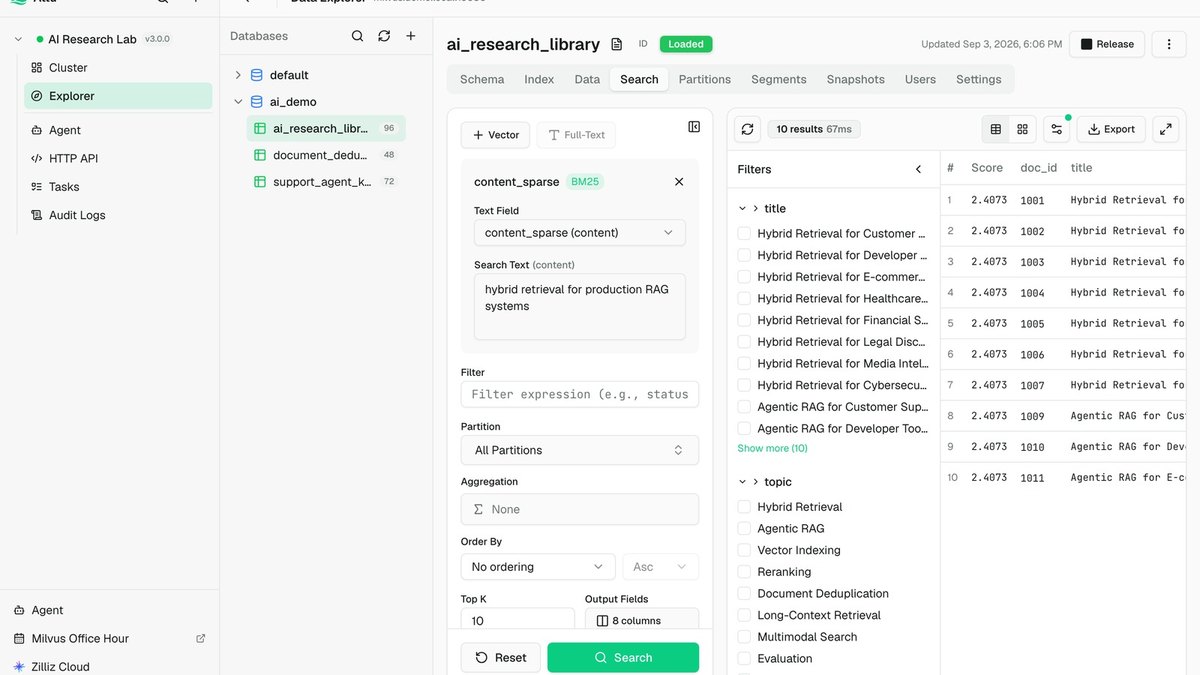Enable the Document Deduplication filter
1200x675 pixels.
(x=744, y=594)
